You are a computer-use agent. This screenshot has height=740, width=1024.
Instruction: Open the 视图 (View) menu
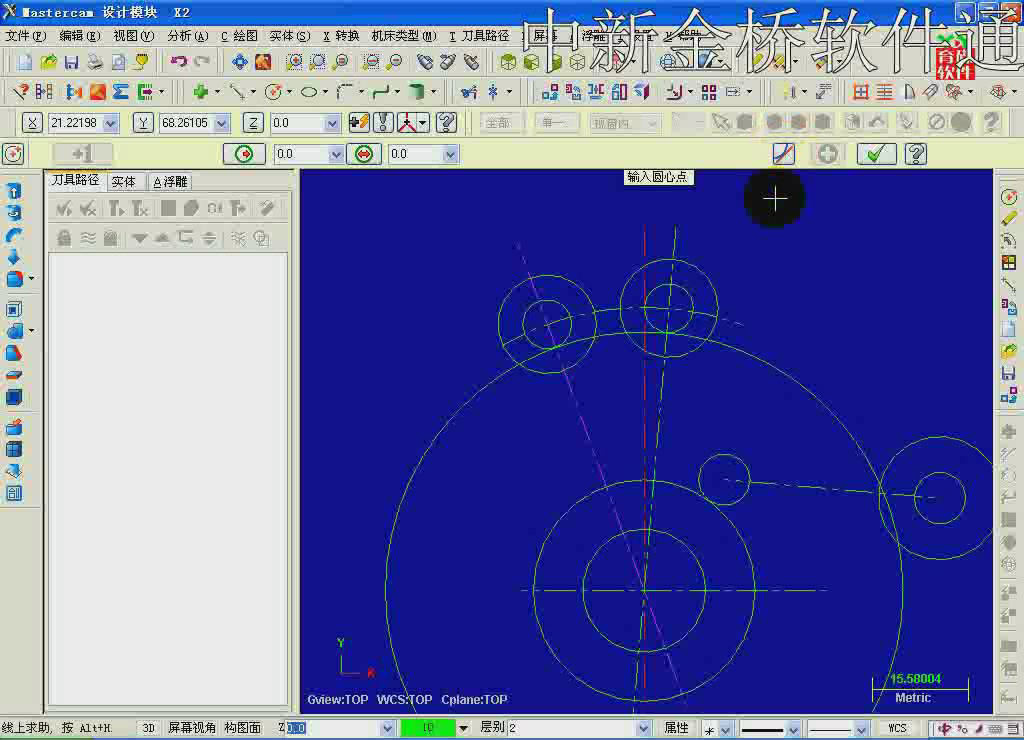pyautogui.click(x=133, y=36)
